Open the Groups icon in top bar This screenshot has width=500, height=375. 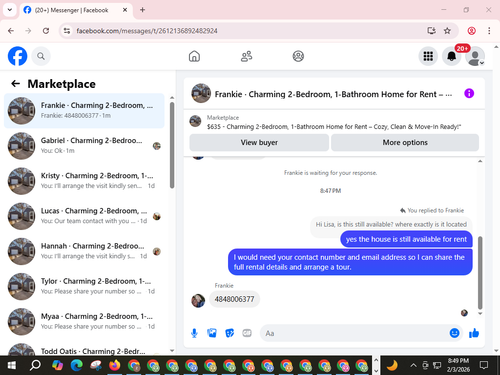coord(298,56)
